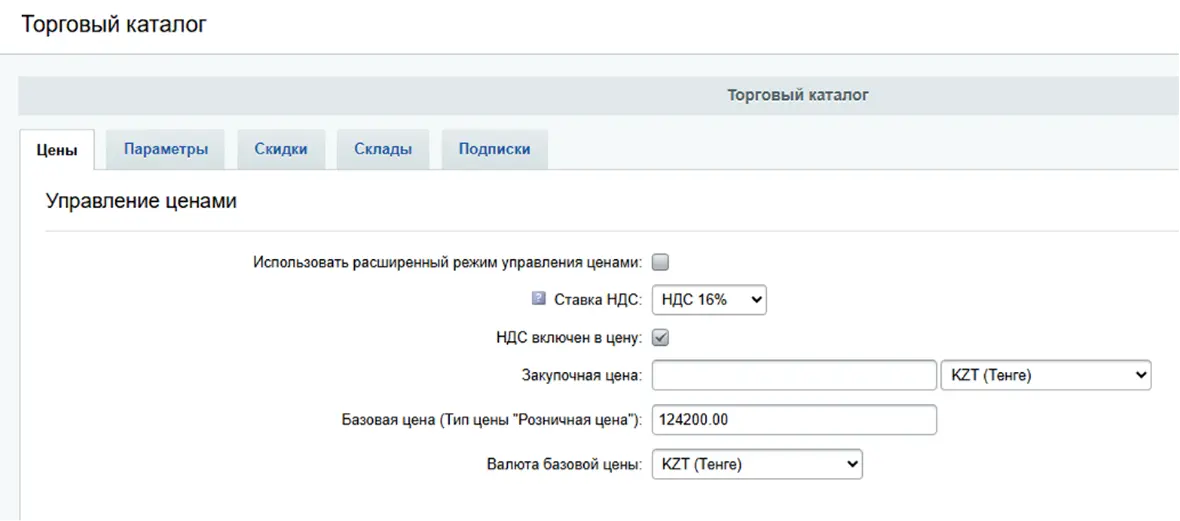Toggle the НДС включен в цену checkbox

click(660, 338)
